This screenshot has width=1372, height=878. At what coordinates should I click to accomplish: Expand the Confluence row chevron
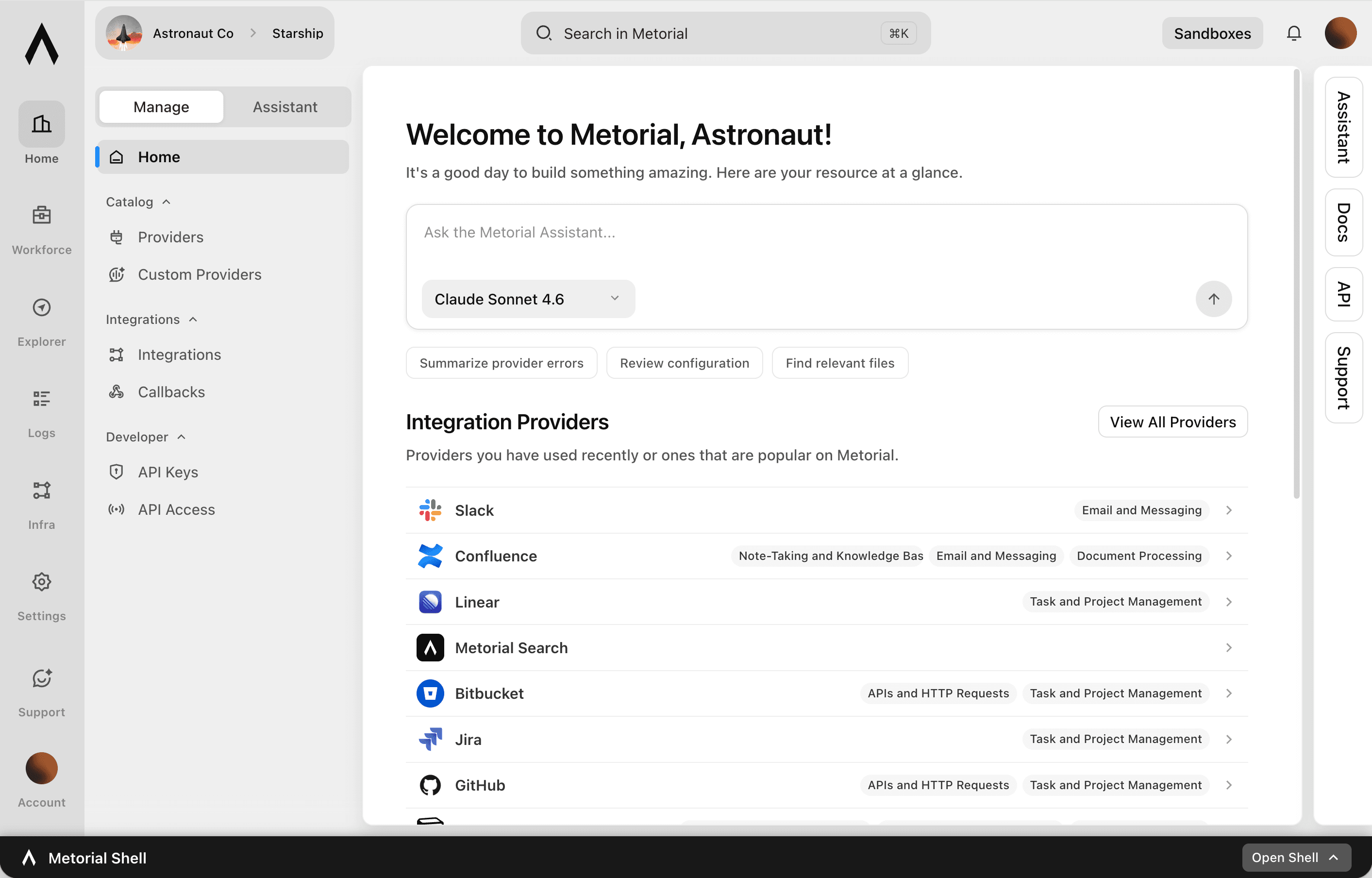tap(1229, 556)
